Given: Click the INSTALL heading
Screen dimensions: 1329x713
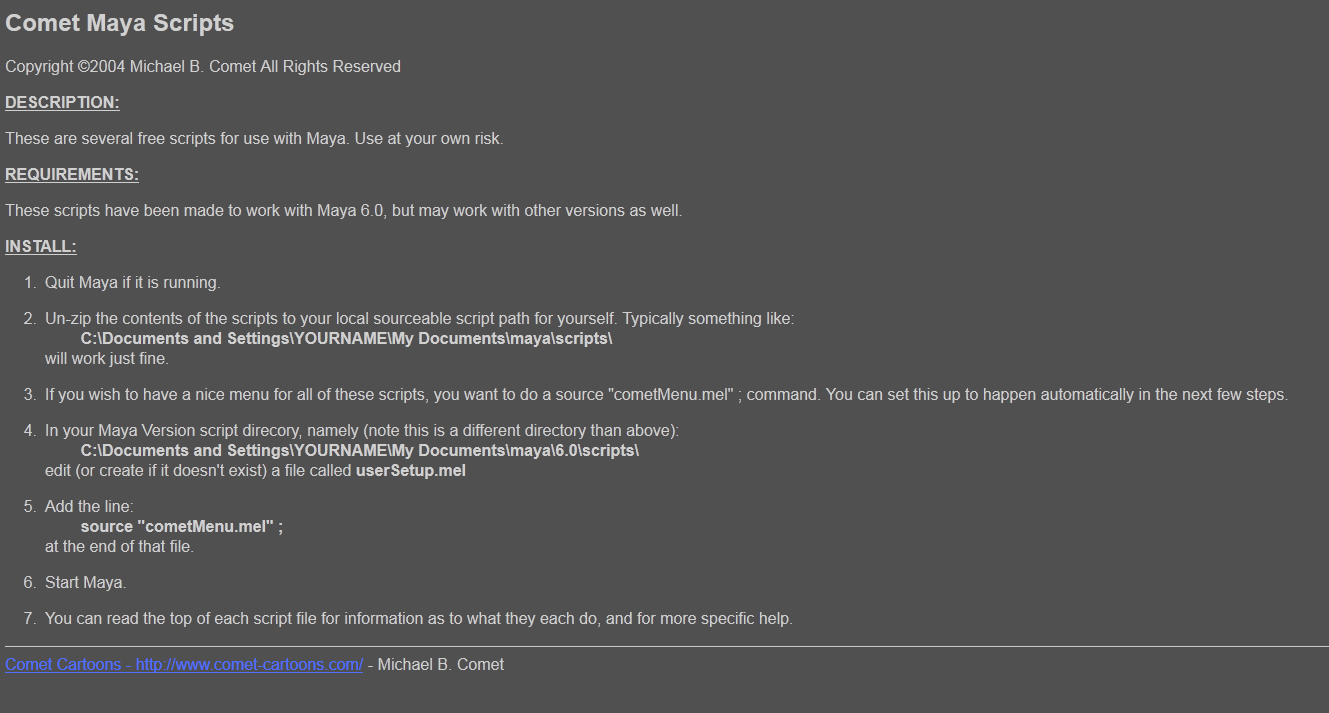Looking at the screenshot, I should point(41,247).
